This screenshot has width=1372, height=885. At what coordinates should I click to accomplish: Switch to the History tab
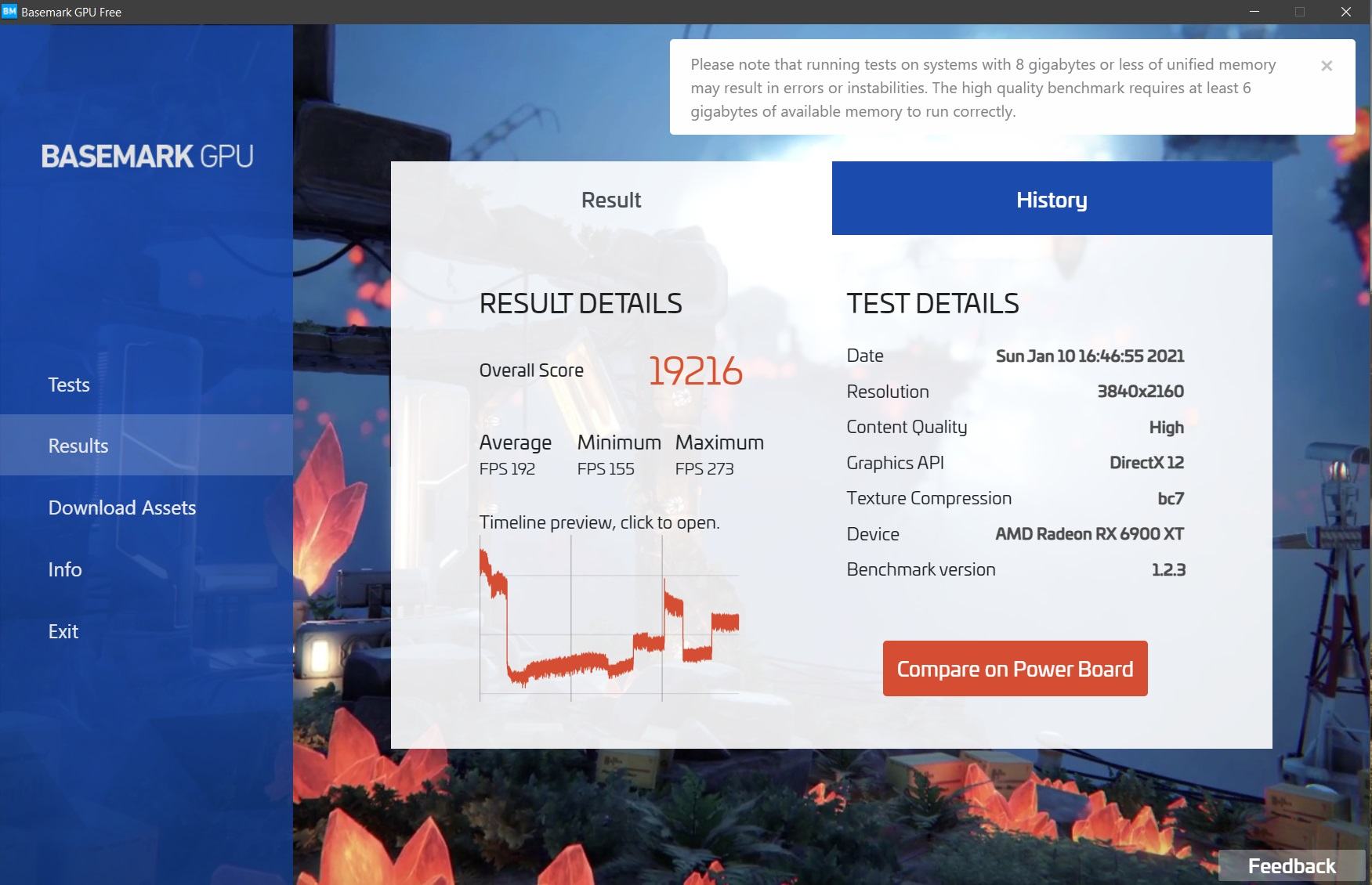pos(1052,199)
